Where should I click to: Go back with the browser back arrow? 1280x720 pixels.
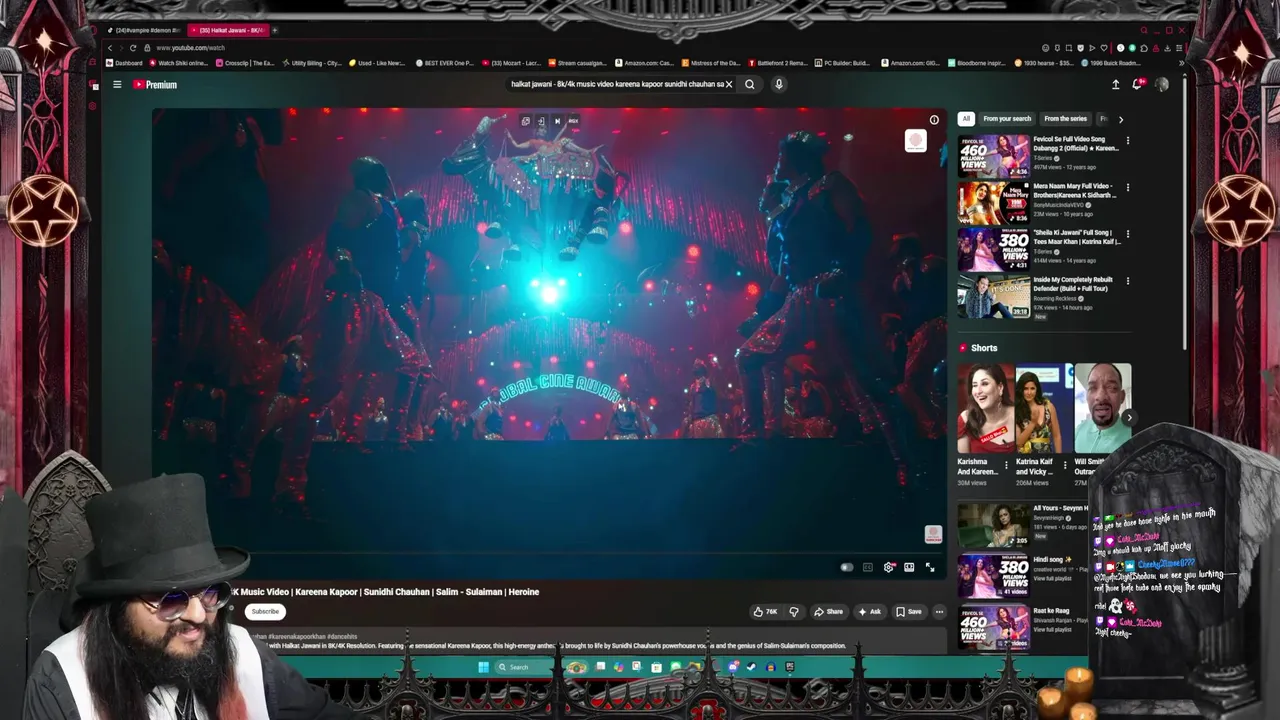tap(110, 48)
